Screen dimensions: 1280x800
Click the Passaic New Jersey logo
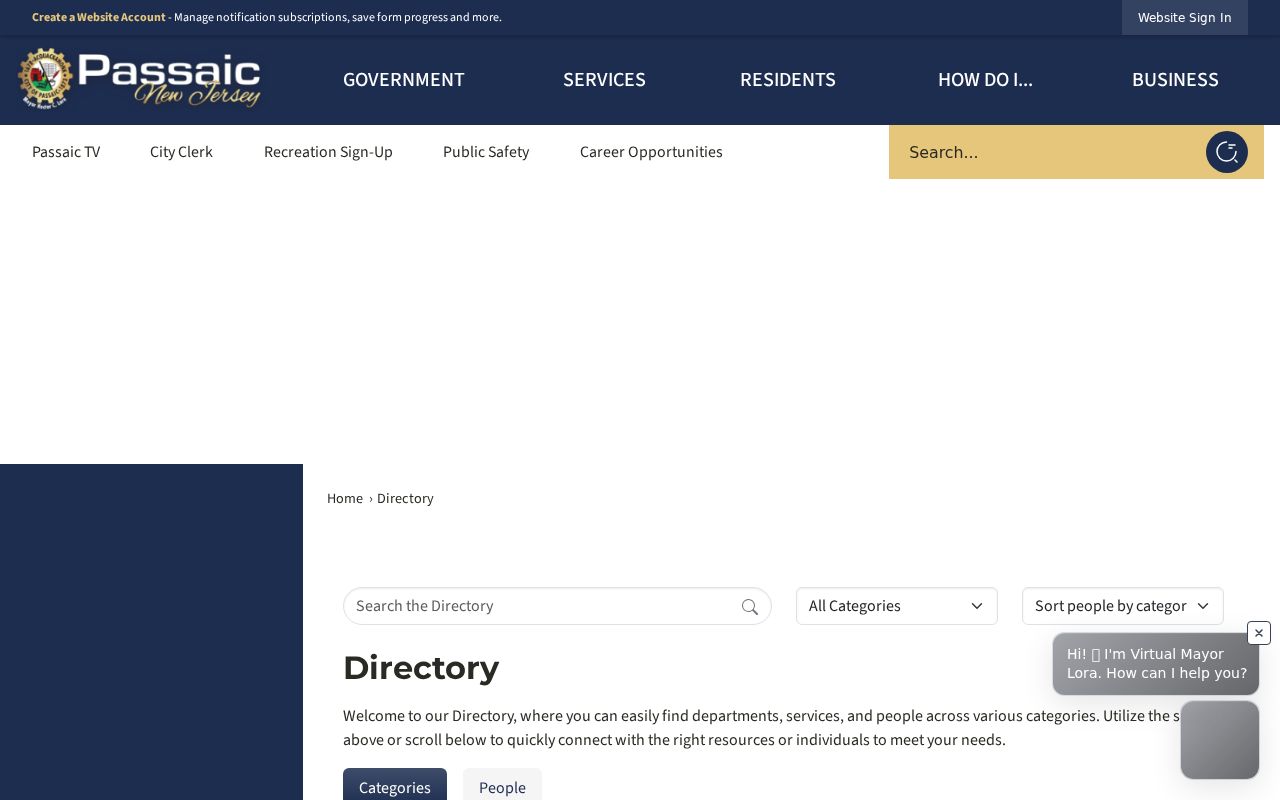pos(140,79)
